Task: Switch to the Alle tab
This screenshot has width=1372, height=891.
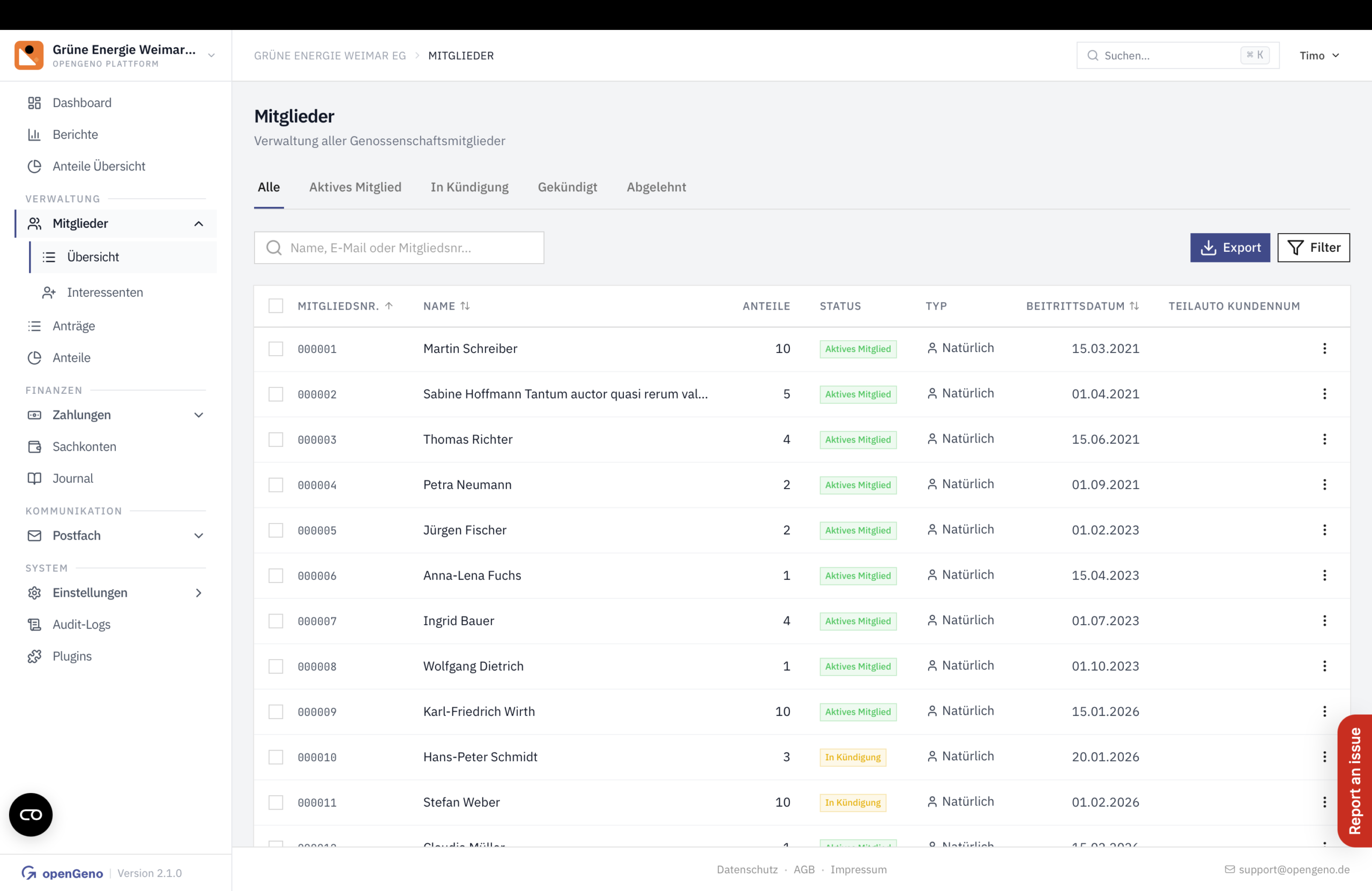Action: [x=269, y=188]
